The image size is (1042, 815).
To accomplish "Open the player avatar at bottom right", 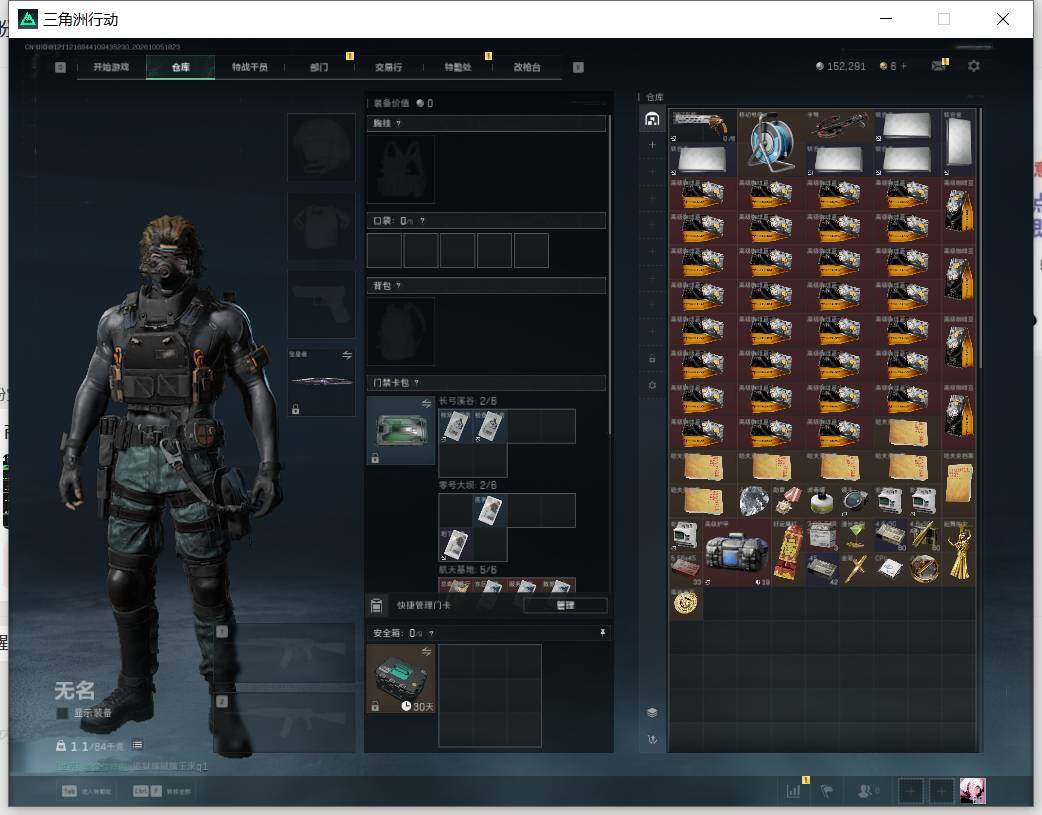I will (x=973, y=791).
